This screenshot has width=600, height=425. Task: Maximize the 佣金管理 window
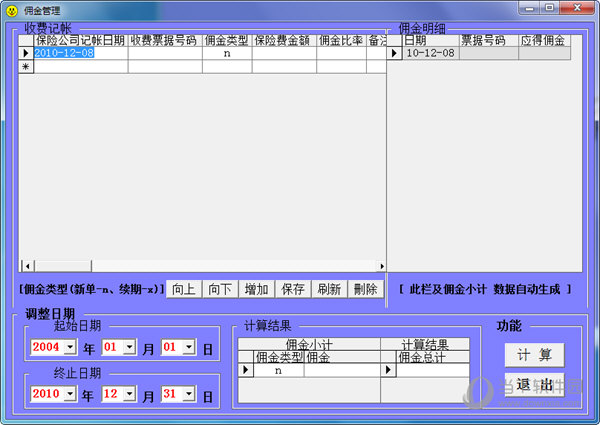[549, 8]
